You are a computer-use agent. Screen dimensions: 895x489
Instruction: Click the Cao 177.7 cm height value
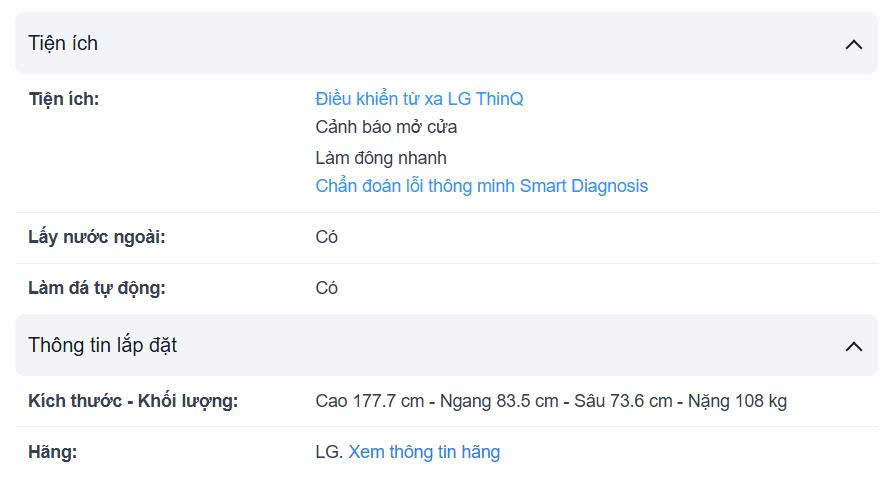coord(369,401)
